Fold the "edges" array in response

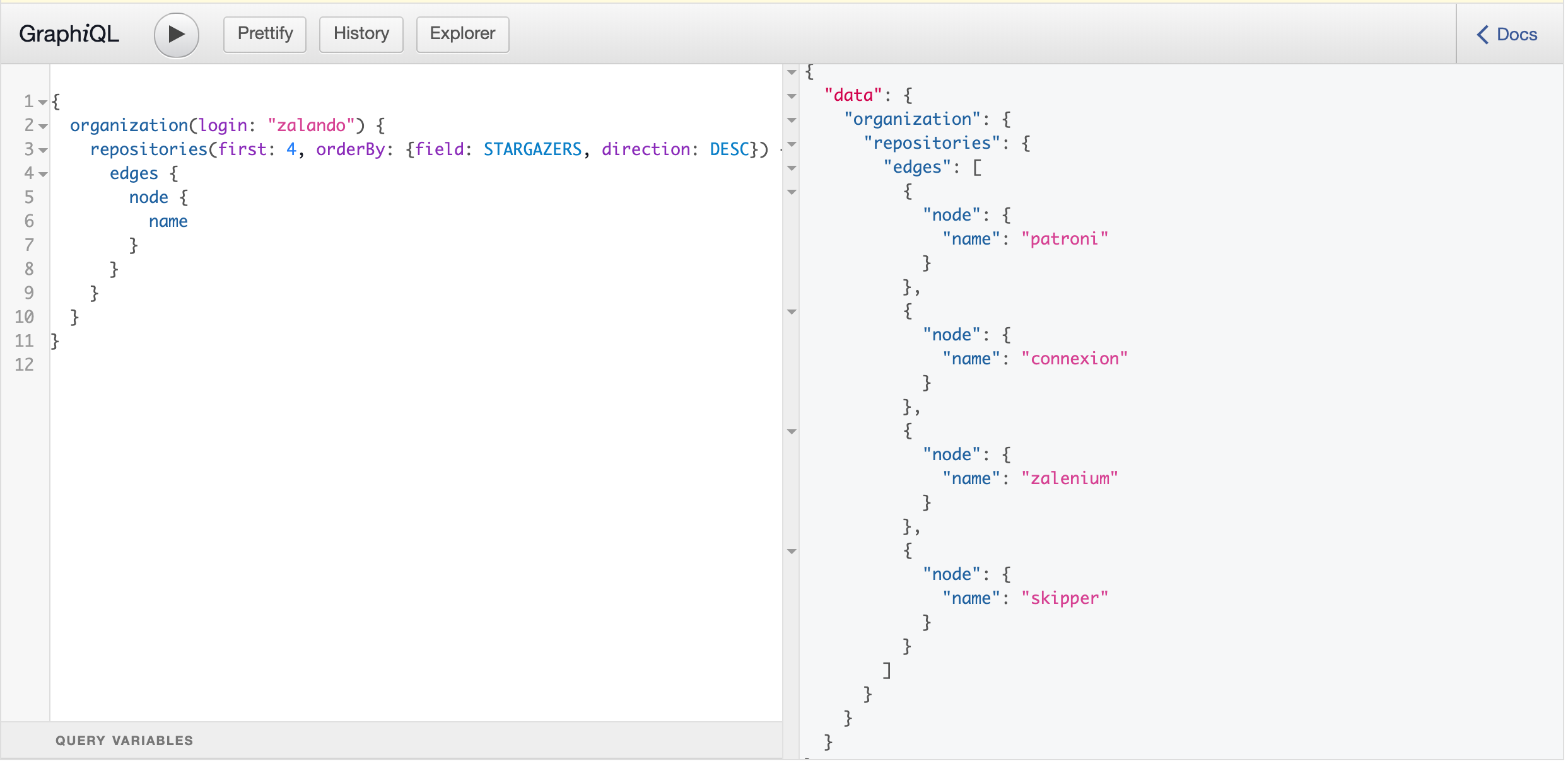[792, 168]
